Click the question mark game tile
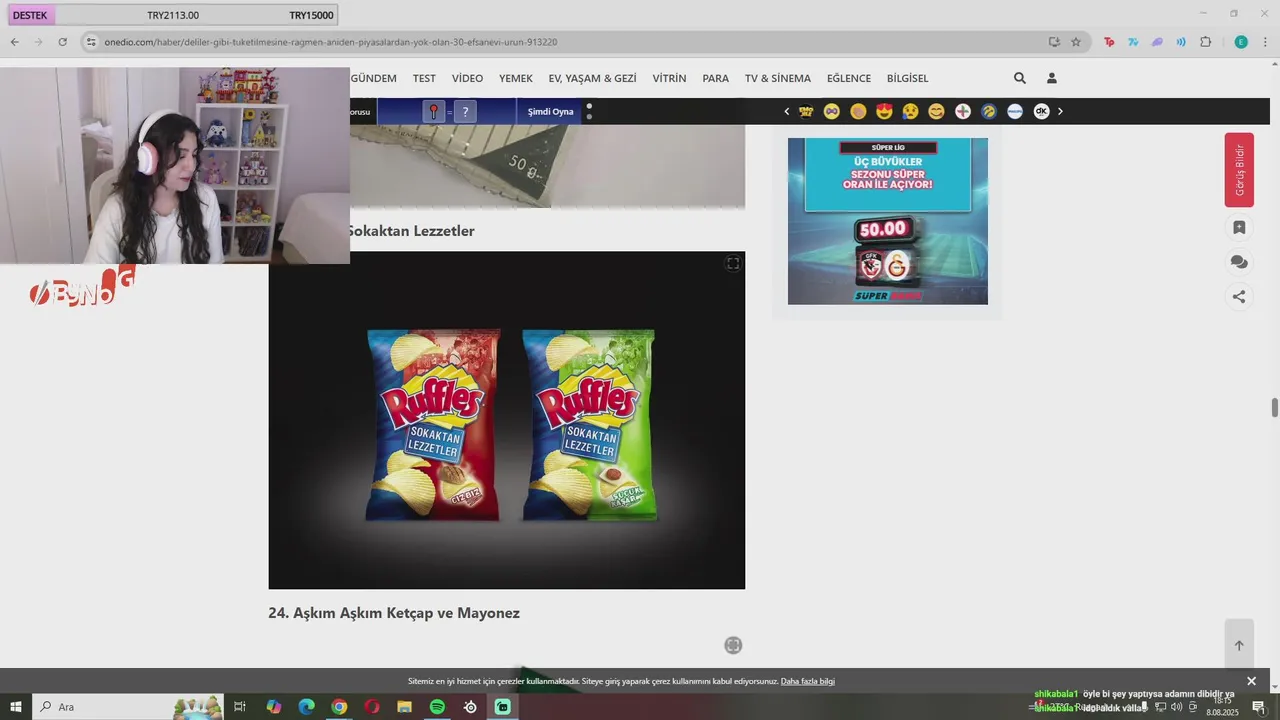1280x720 pixels. (465, 111)
